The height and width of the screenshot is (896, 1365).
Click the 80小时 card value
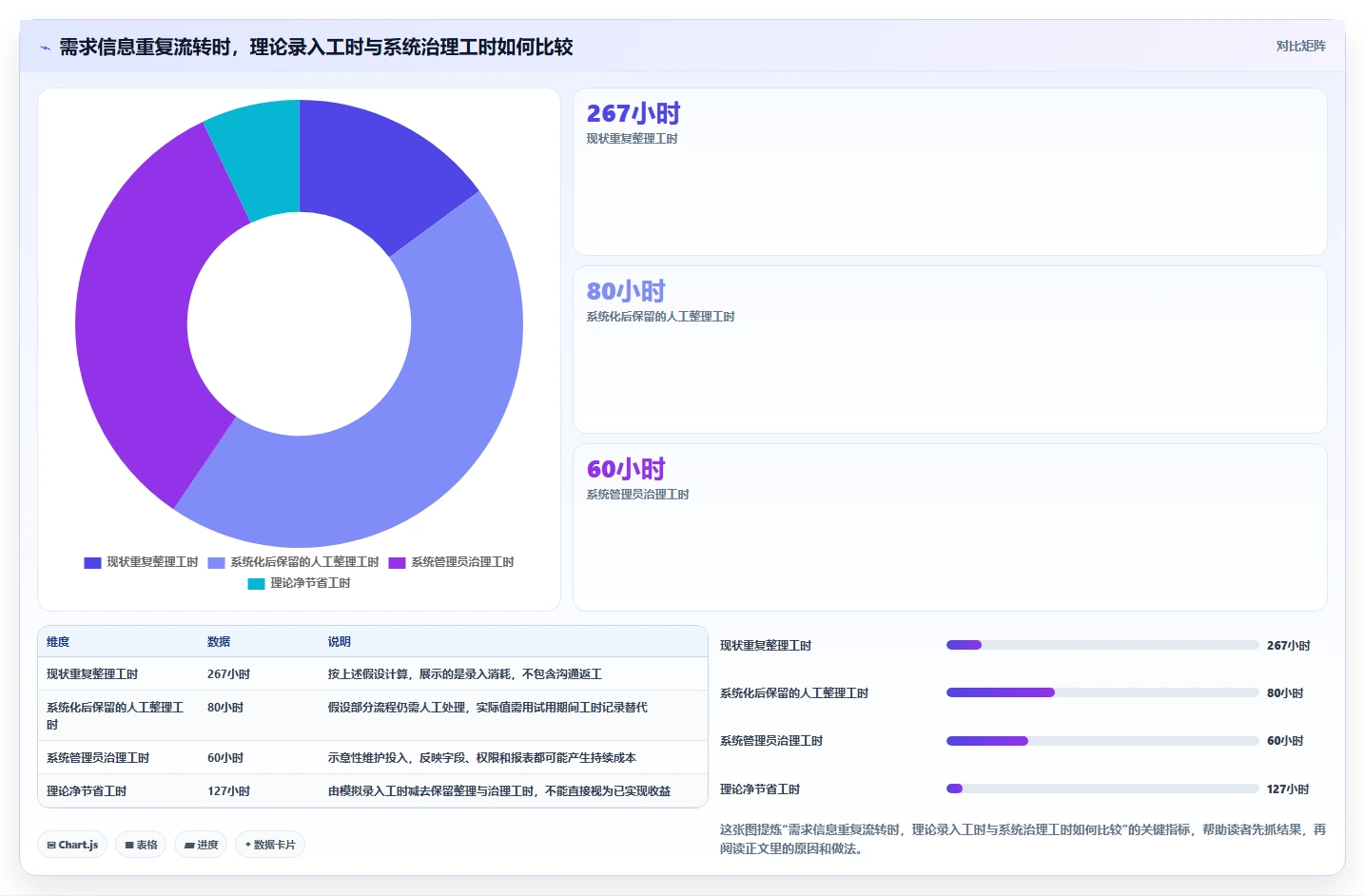[x=626, y=291]
